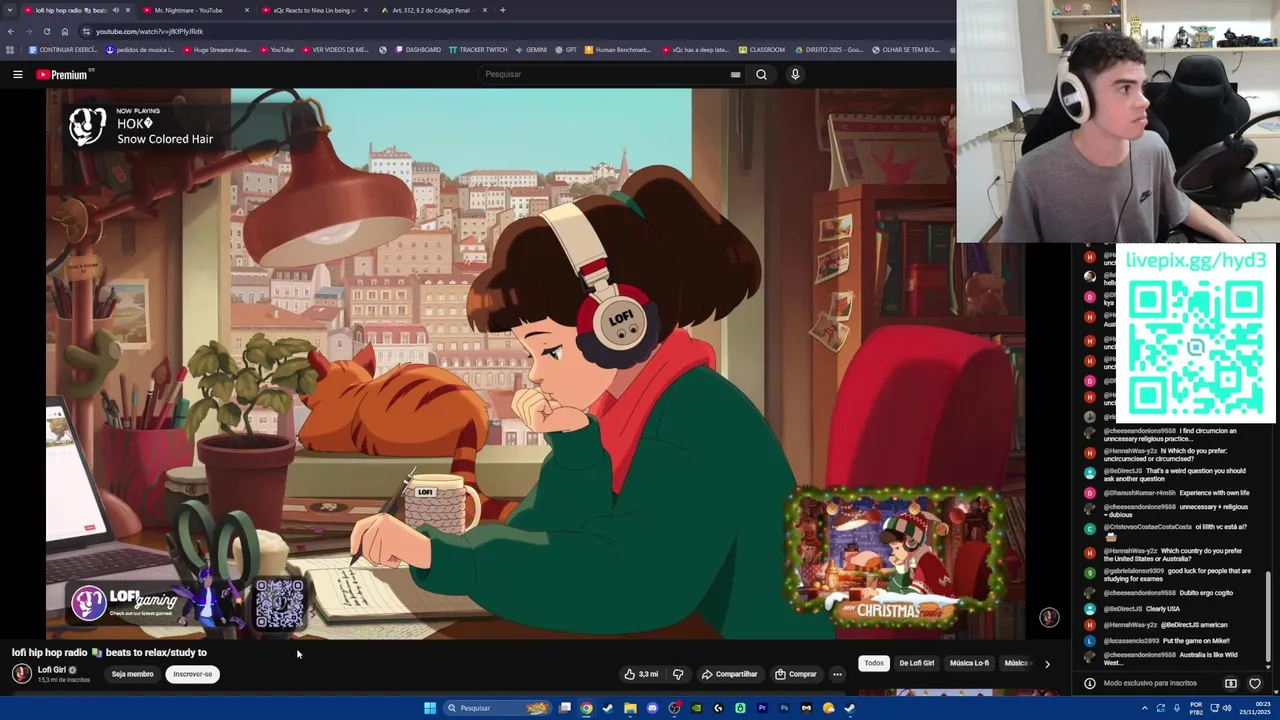This screenshot has width=1280, height=720.
Task: Select the De Lofi Girl filter chip
Action: pyautogui.click(x=917, y=663)
